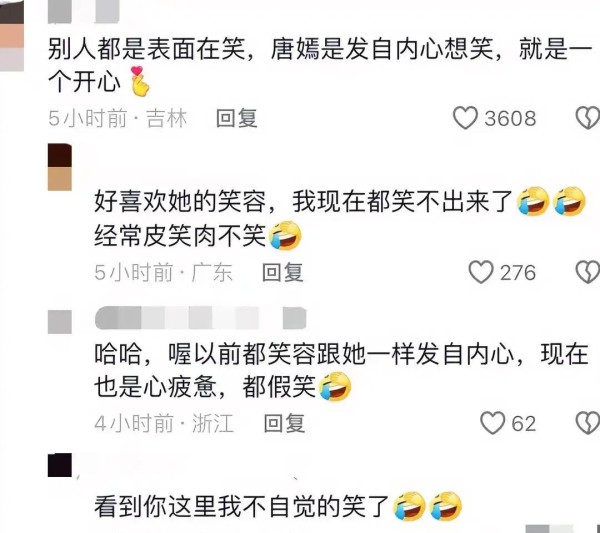Reply to the 广东 comment via 回复
This screenshot has width=600, height=533.
coord(283,272)
